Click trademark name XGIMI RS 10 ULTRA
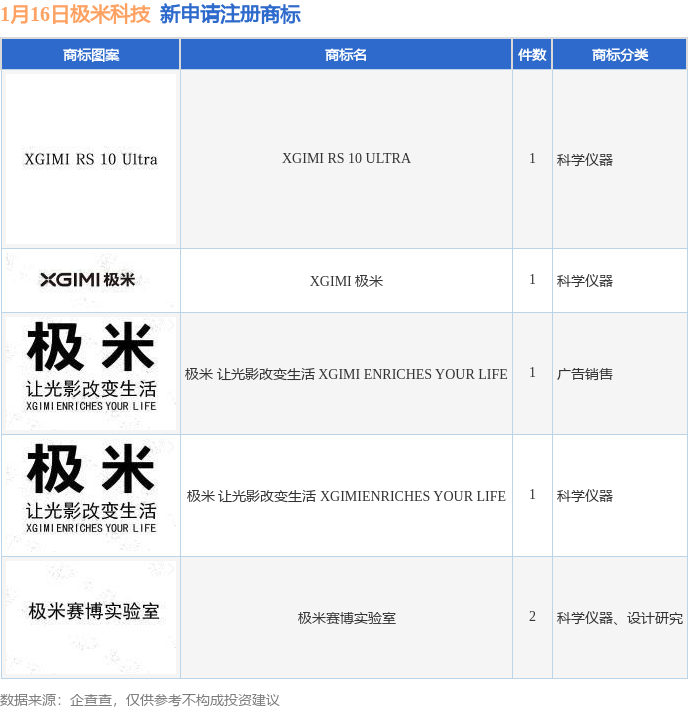 click(346, 158)
